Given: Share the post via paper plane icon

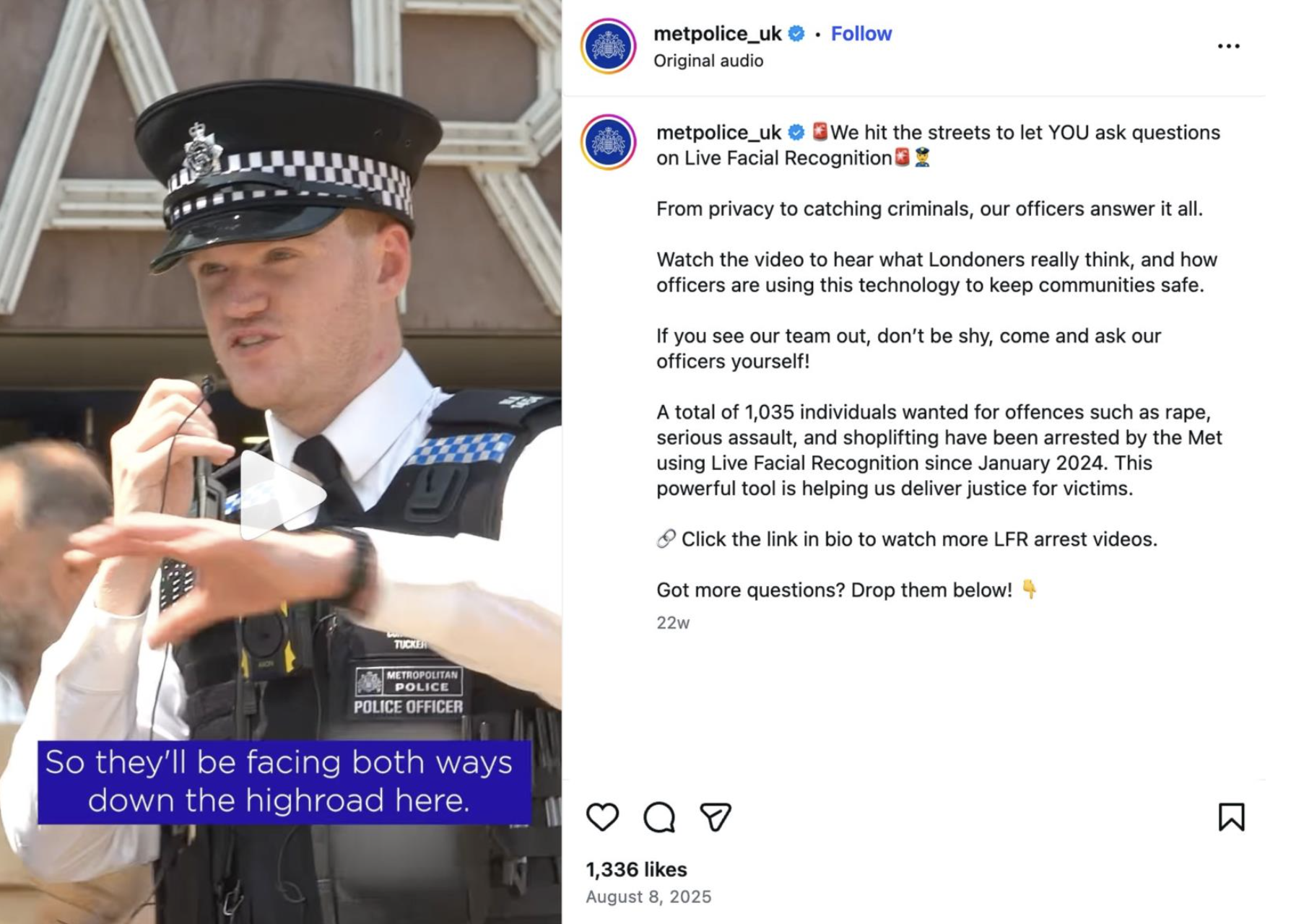Looking at the screenshot, I should pos(716,817).
